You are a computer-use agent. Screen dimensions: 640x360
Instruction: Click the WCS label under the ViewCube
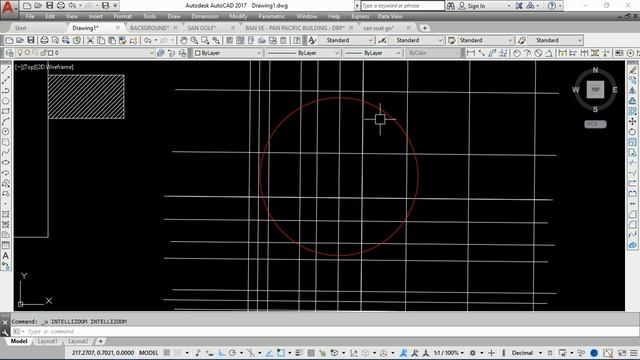tap(595, 124)
